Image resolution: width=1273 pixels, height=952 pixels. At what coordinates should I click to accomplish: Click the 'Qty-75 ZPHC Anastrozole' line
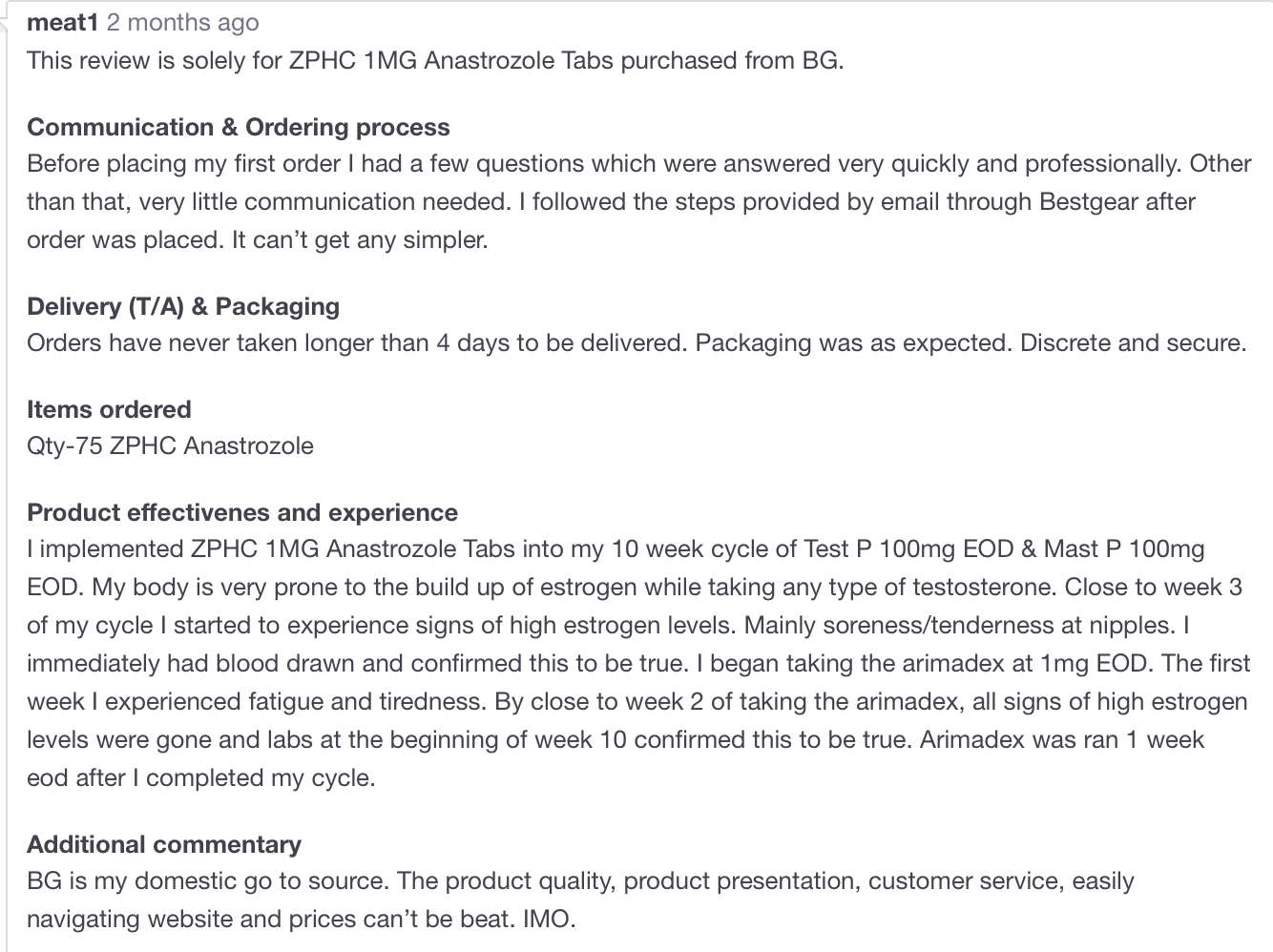pos(170,445)
